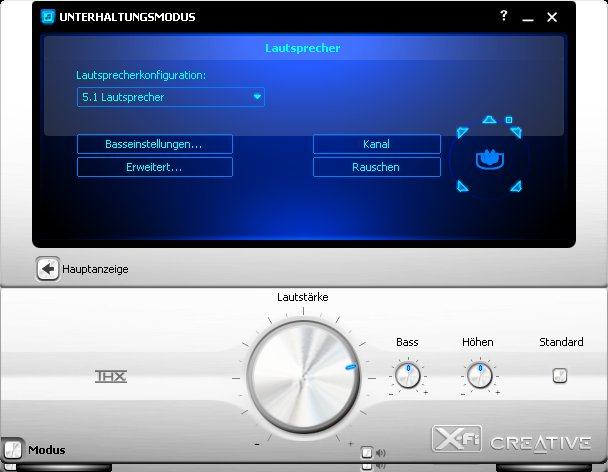Minimize the Unterhaltungsmodus window
The image size is (608, 472).
[528, 18]
